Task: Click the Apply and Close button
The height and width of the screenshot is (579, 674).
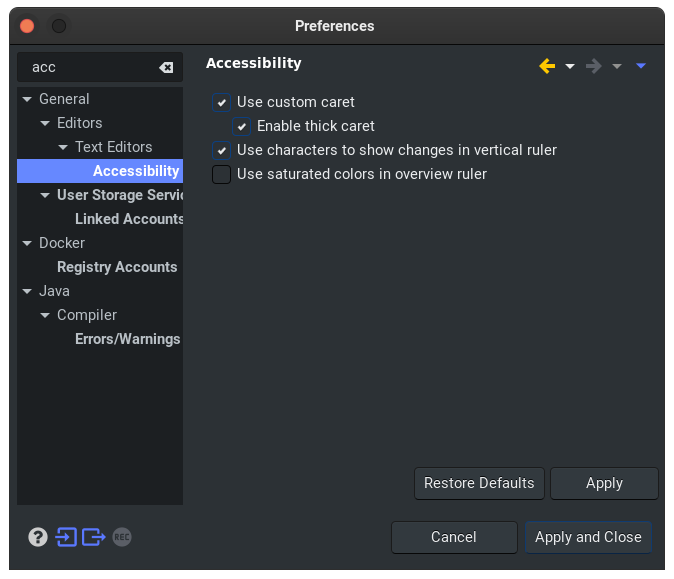Action: (x=588, y=537)
